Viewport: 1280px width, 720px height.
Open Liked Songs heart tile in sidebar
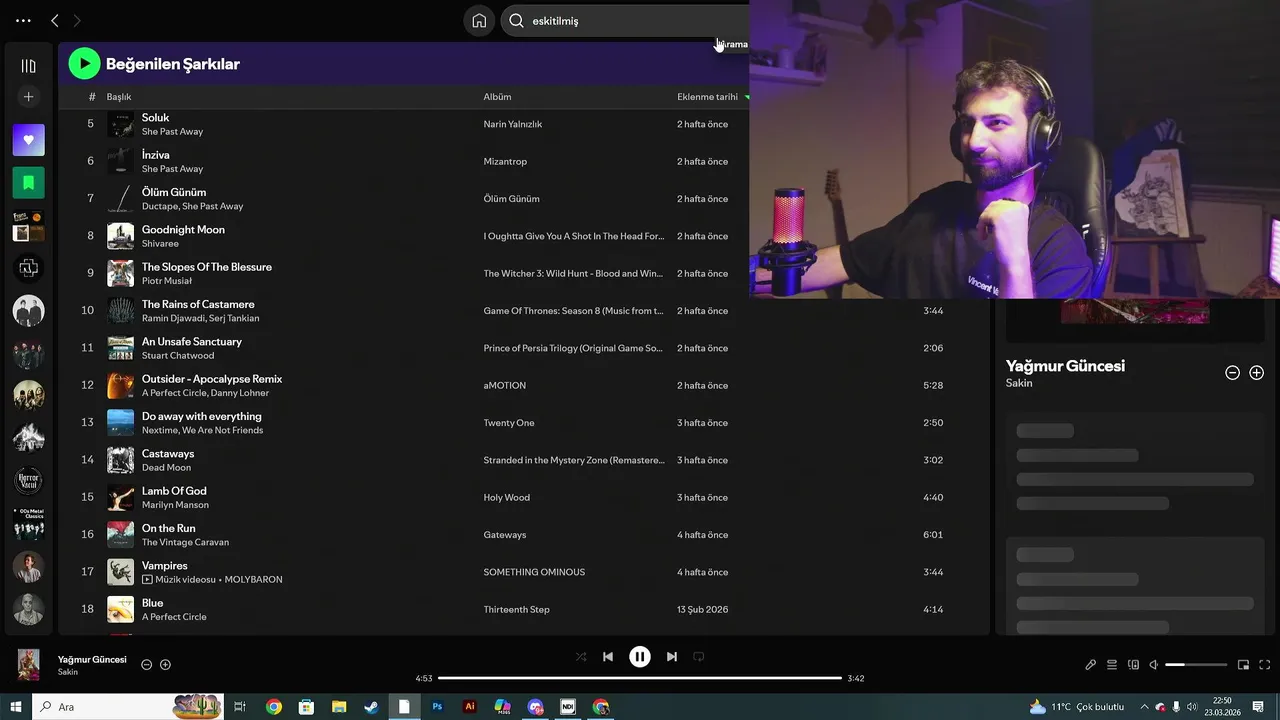click(x=28, y=140)
